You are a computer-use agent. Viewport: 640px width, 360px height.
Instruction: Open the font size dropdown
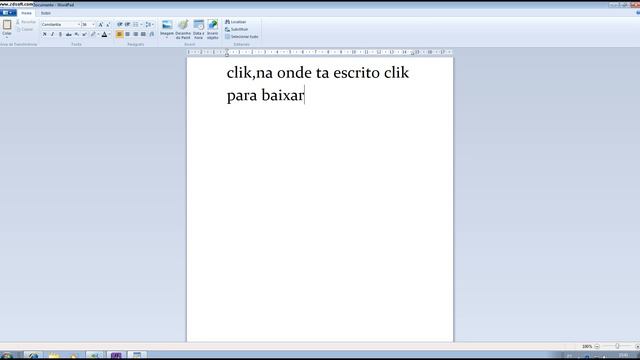(93, 24)
